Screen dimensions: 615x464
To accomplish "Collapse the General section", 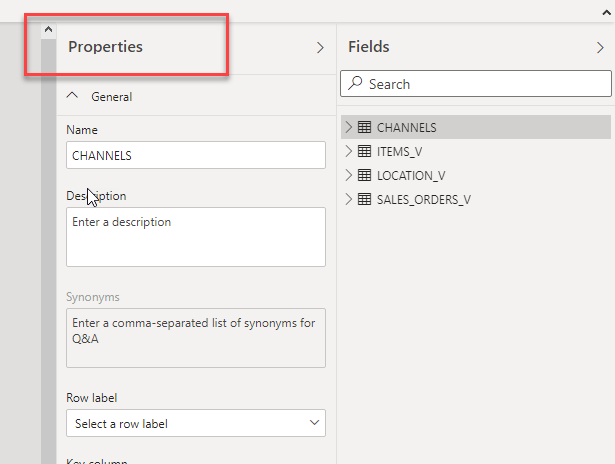I will point(72,97).
